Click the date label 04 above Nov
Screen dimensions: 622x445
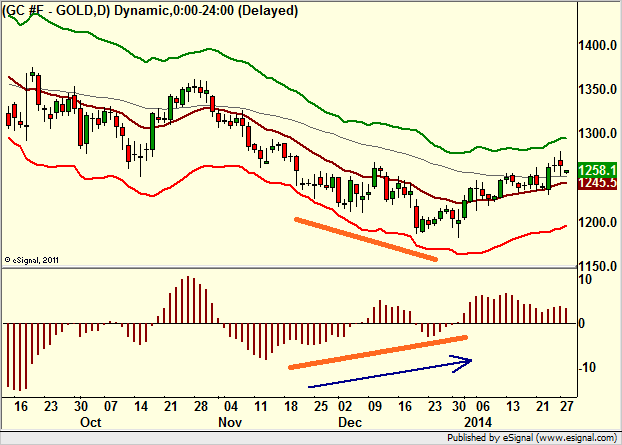pyautogui.click(x=230, y=406)
